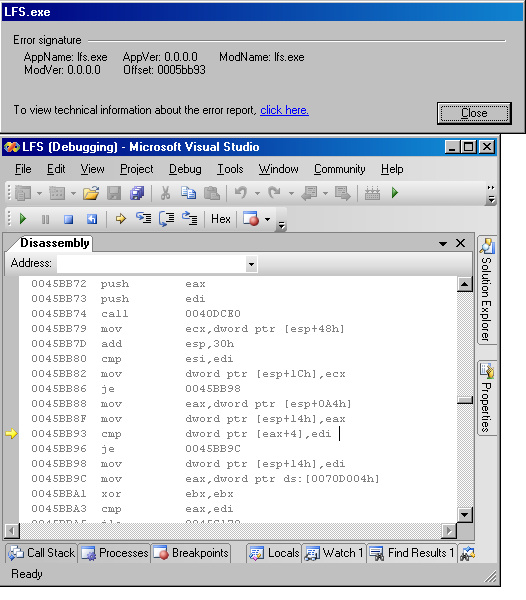Image resolution: width=526 pixels, height=600 pixels.
Task: Open the Tools menu
Action: click(230, 169)
